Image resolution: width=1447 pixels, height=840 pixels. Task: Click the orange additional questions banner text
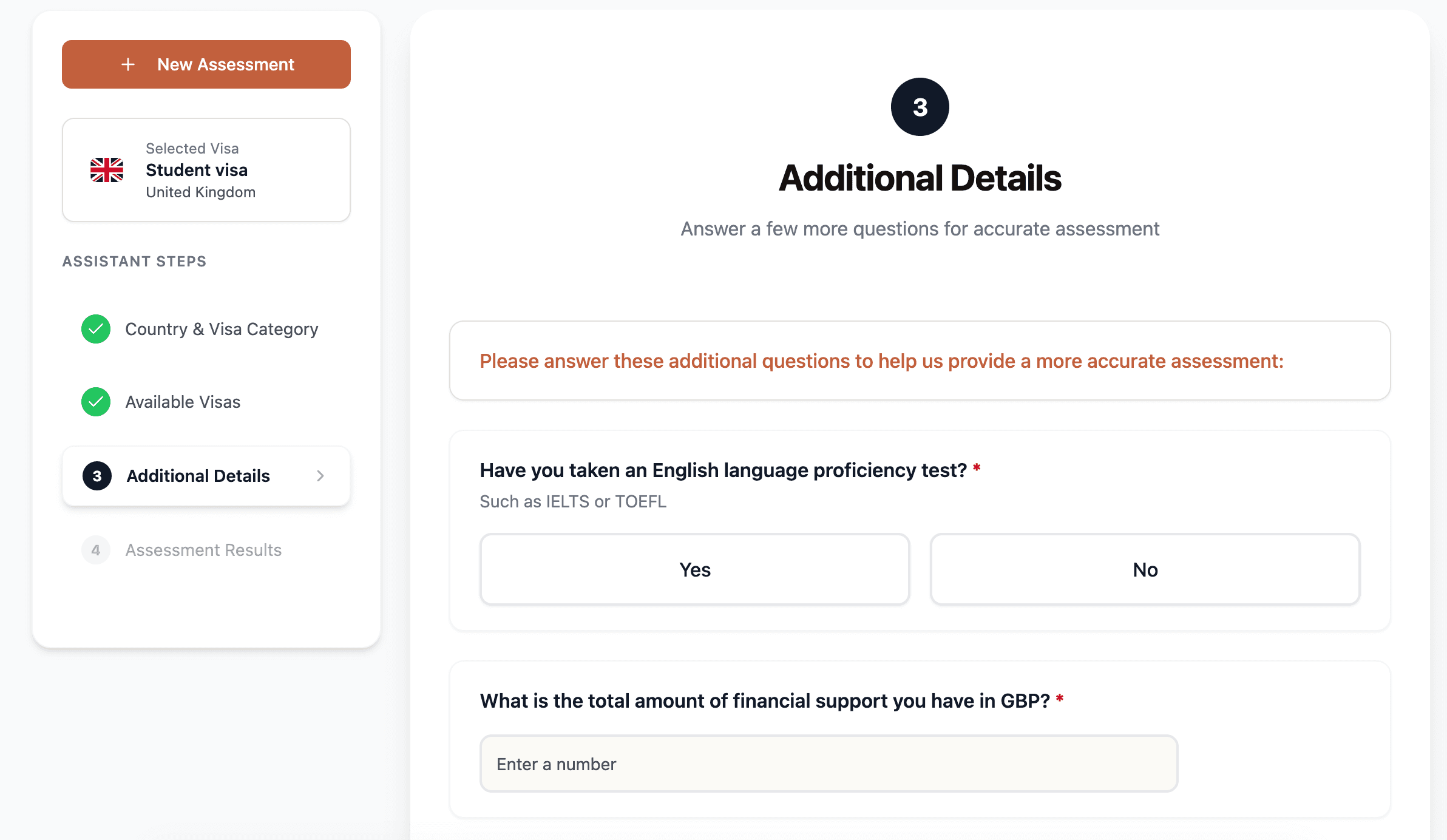tap(881, 361)
